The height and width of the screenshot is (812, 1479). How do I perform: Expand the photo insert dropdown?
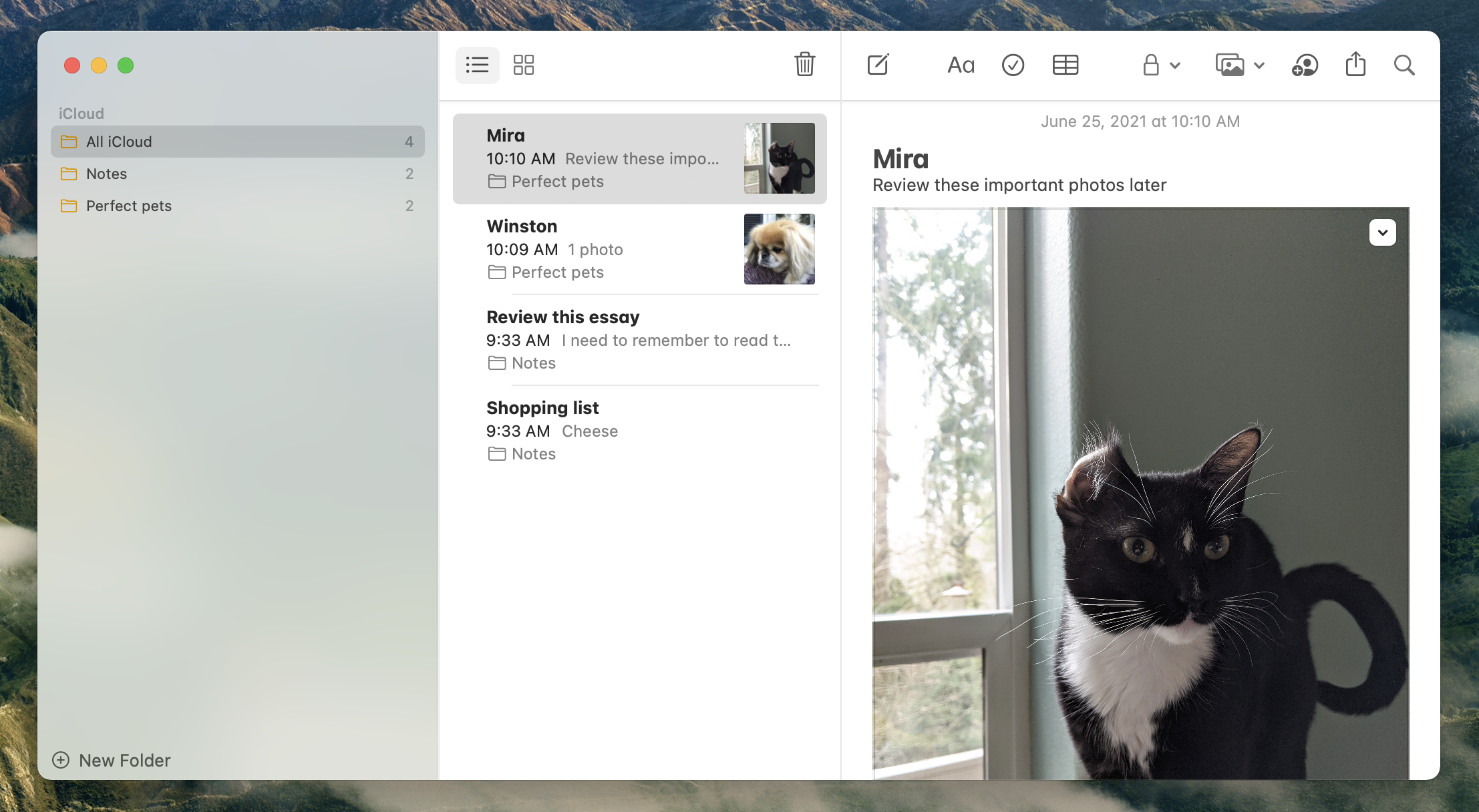click(1258, 64)
